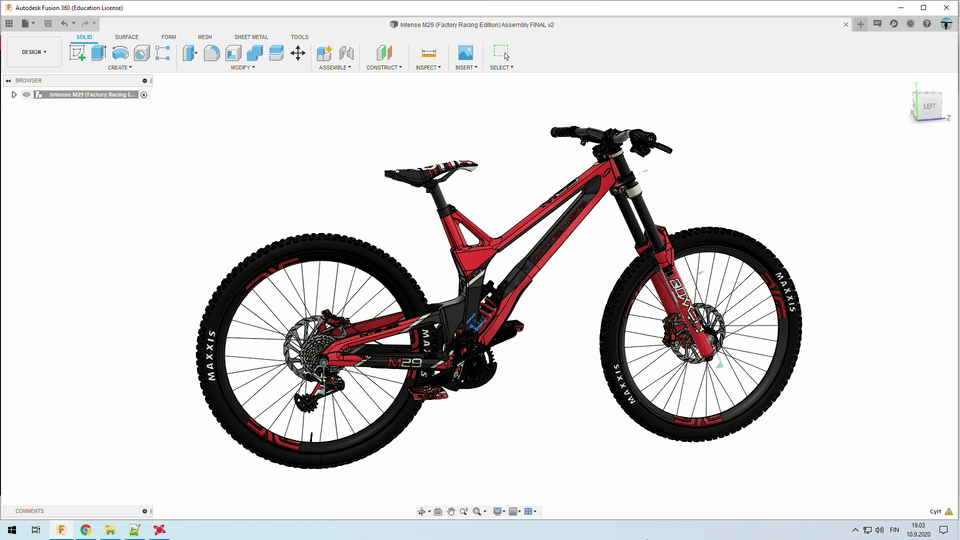Viewport: 960px width, 540px height.
Task: Select the Measure tool
Action: tap(429, 53)
